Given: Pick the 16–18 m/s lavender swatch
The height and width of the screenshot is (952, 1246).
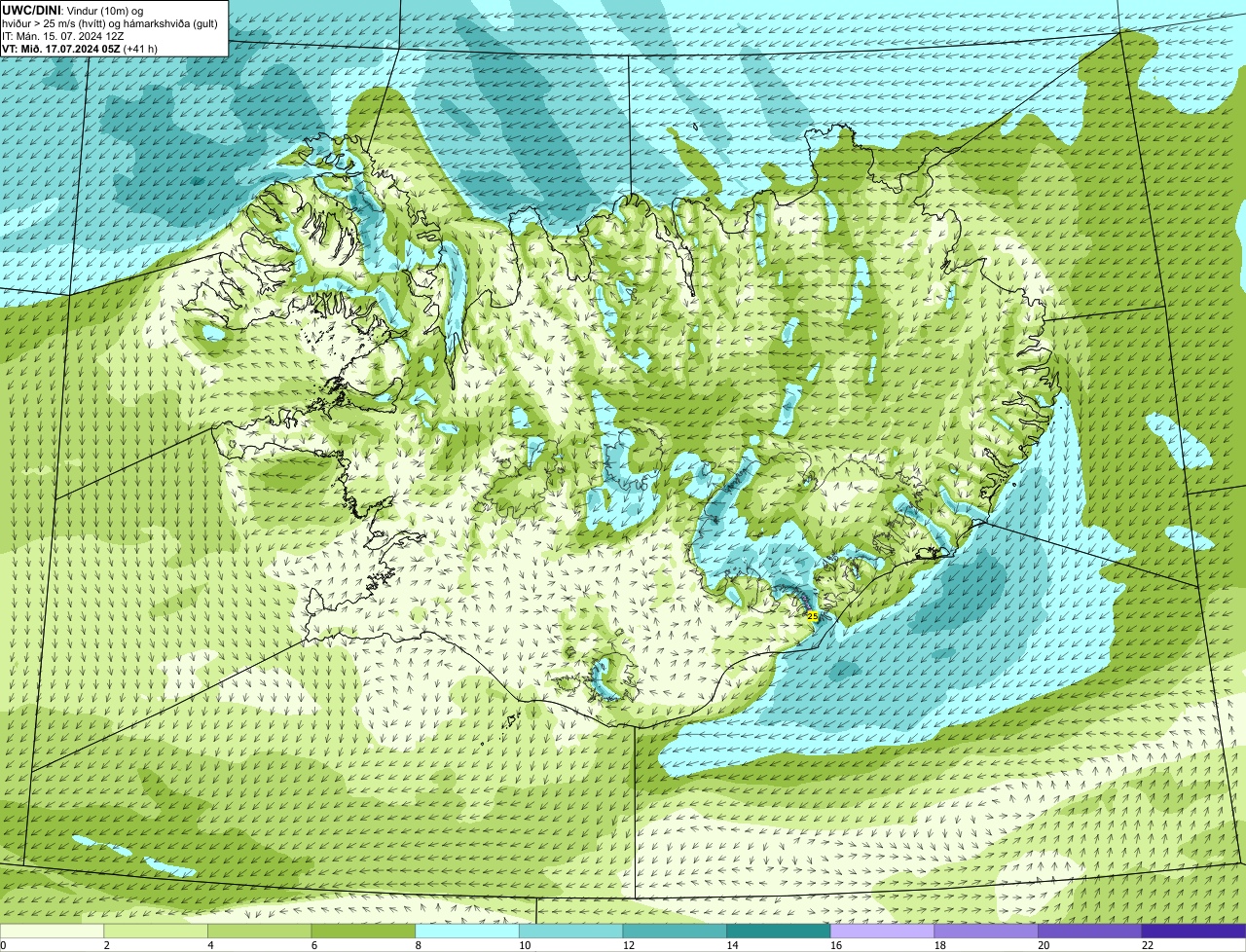Looking at the screenshot, I should pos(882,931).
